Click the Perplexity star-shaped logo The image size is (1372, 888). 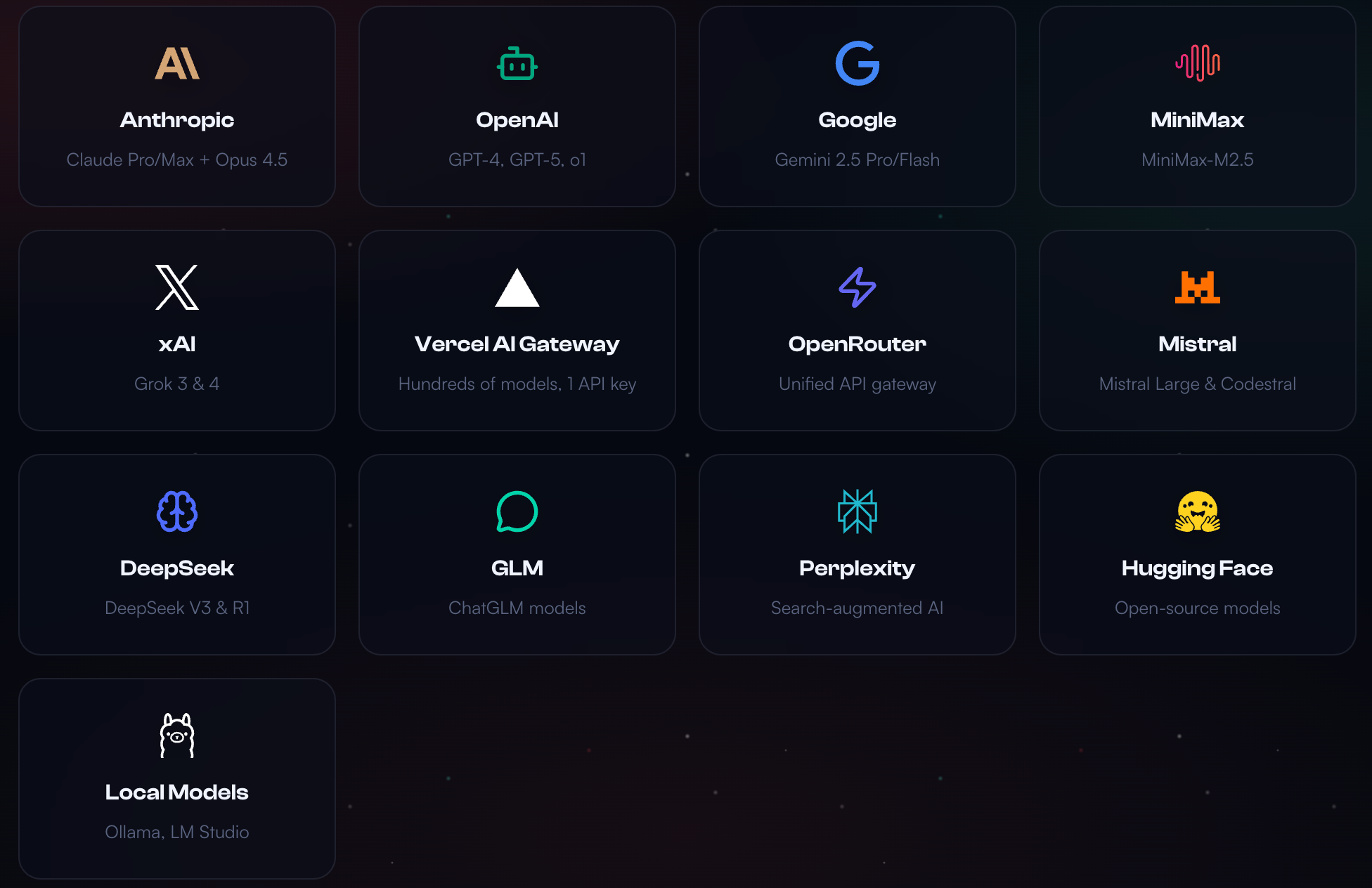[857, 511]
